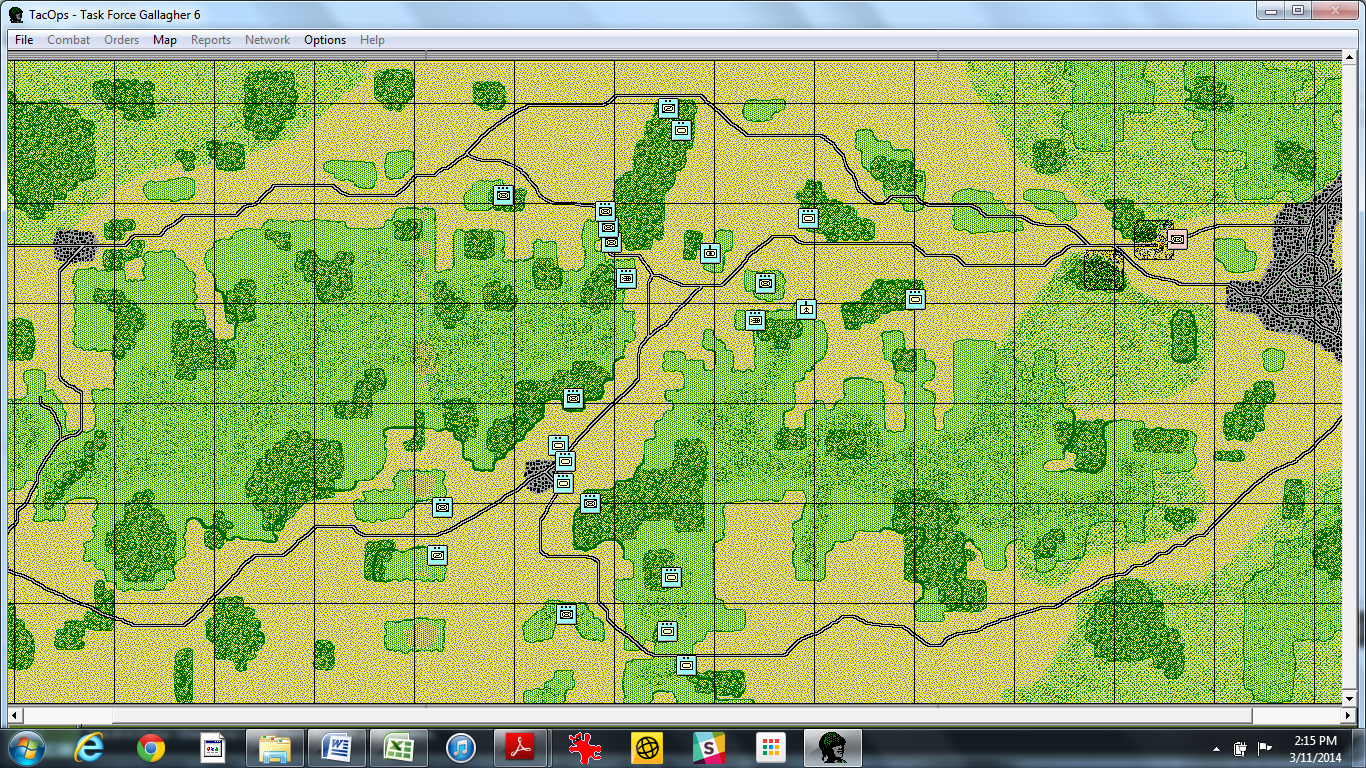
Task: Click the horizontal map scrollbar thumb
Action: click(x=681, y=716)
